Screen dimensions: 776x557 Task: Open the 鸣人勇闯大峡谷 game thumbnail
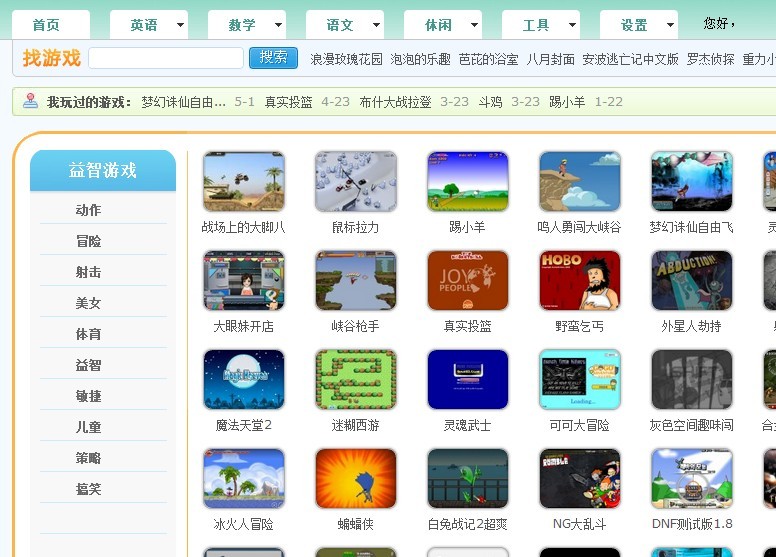580,182
